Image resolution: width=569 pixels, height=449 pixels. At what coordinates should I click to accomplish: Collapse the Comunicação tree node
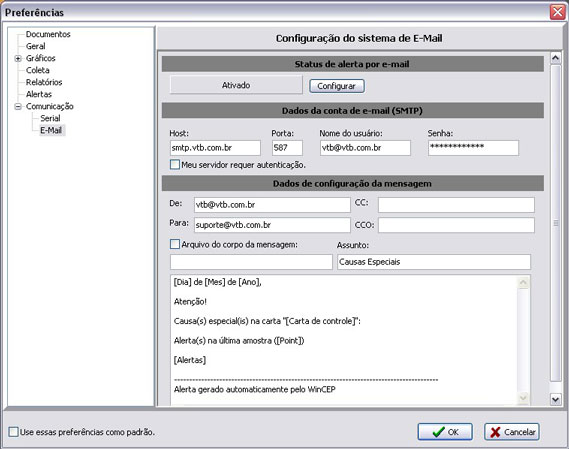pos(18,106)
